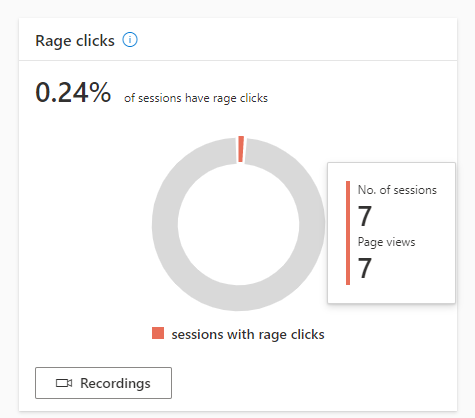Screen dimensions: 475x418
Task: Open the Recordings button
Action: (103, 383)
